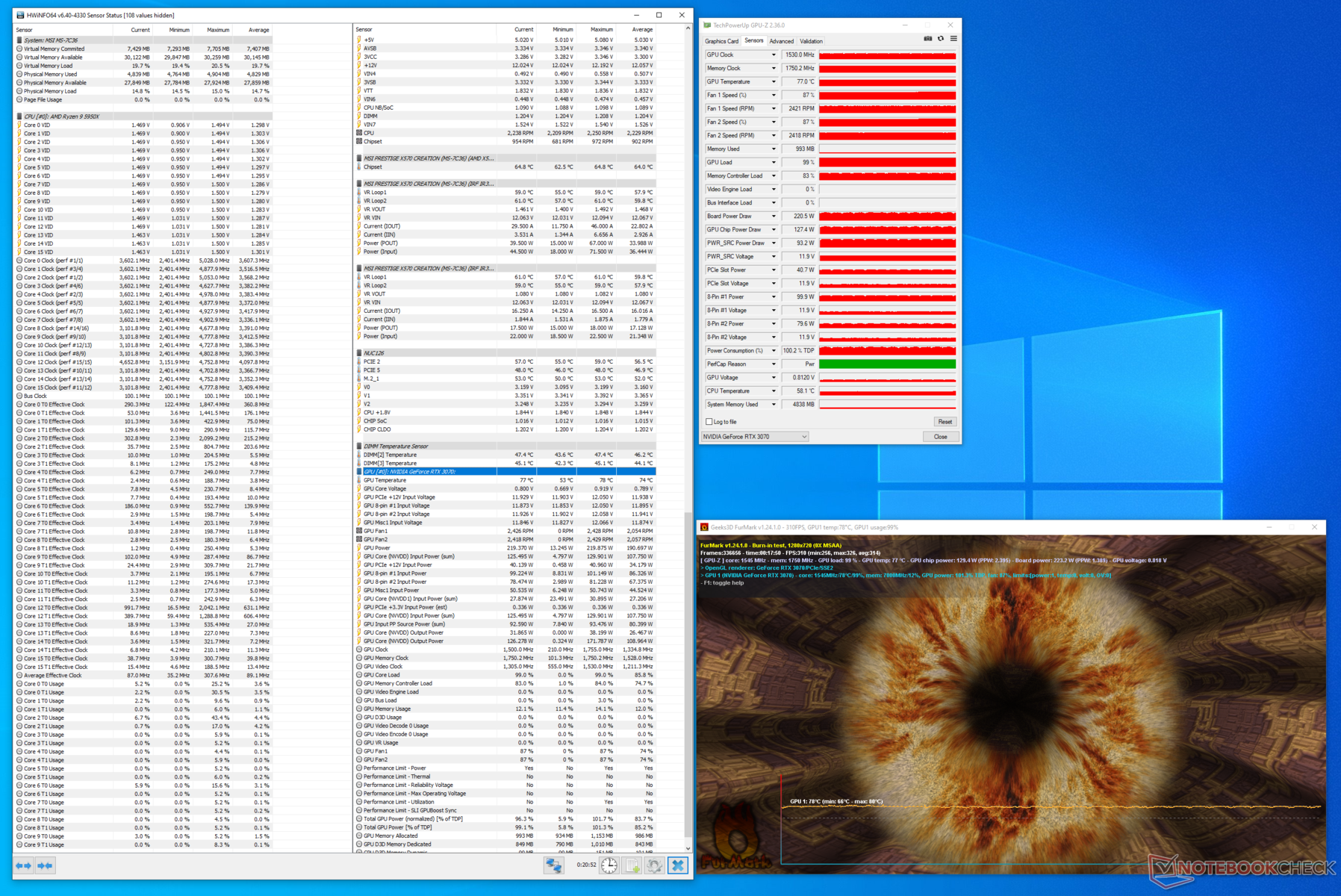Open the GPU-Z hamburger menu
This screenshot has width=1341, height=896.
(953, 39)
